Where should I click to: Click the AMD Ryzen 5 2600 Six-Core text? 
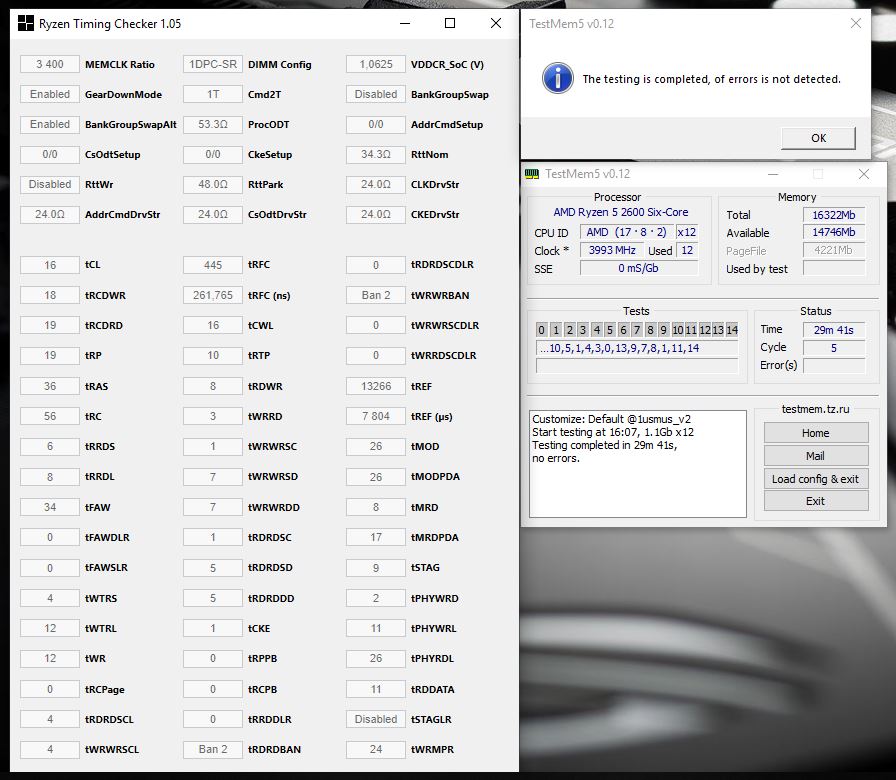621,212
